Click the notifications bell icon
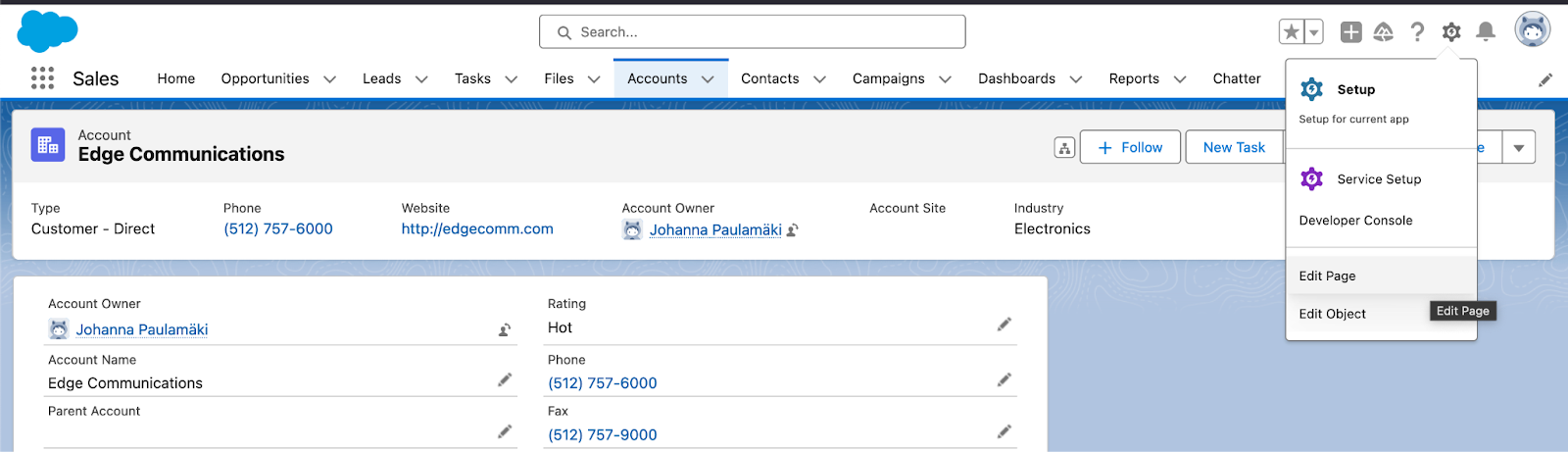 pyautogui.click(x=1486, y=32)
